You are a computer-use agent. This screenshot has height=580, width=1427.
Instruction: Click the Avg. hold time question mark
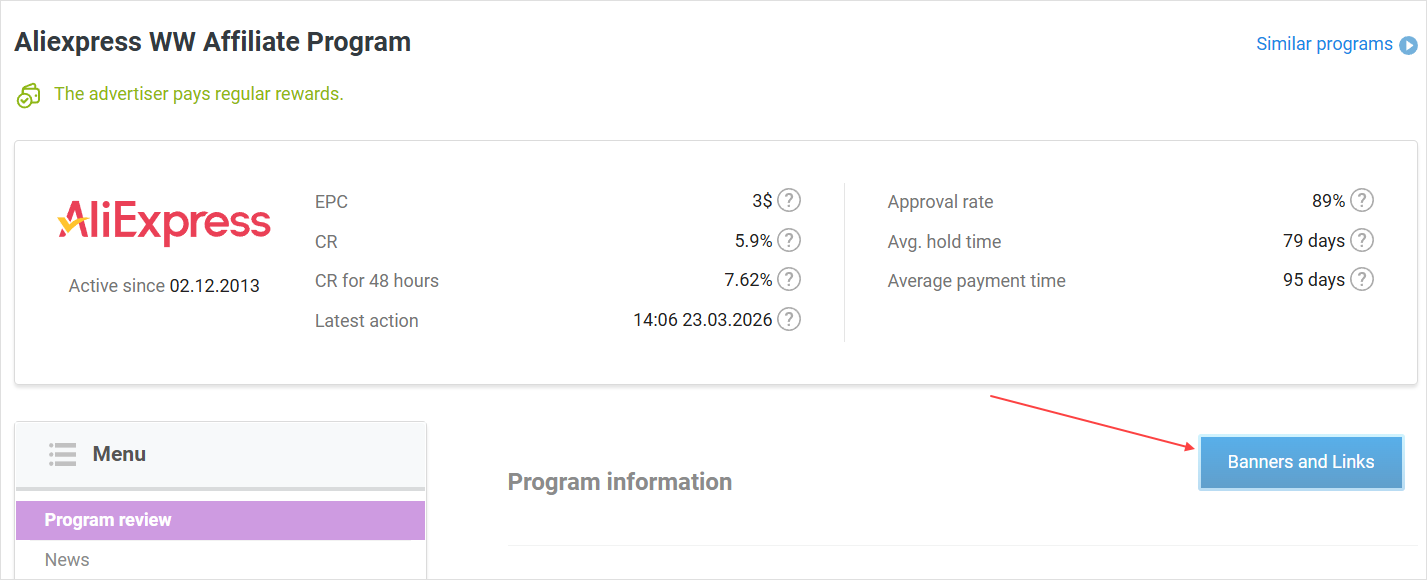[x=1361, y=241]
